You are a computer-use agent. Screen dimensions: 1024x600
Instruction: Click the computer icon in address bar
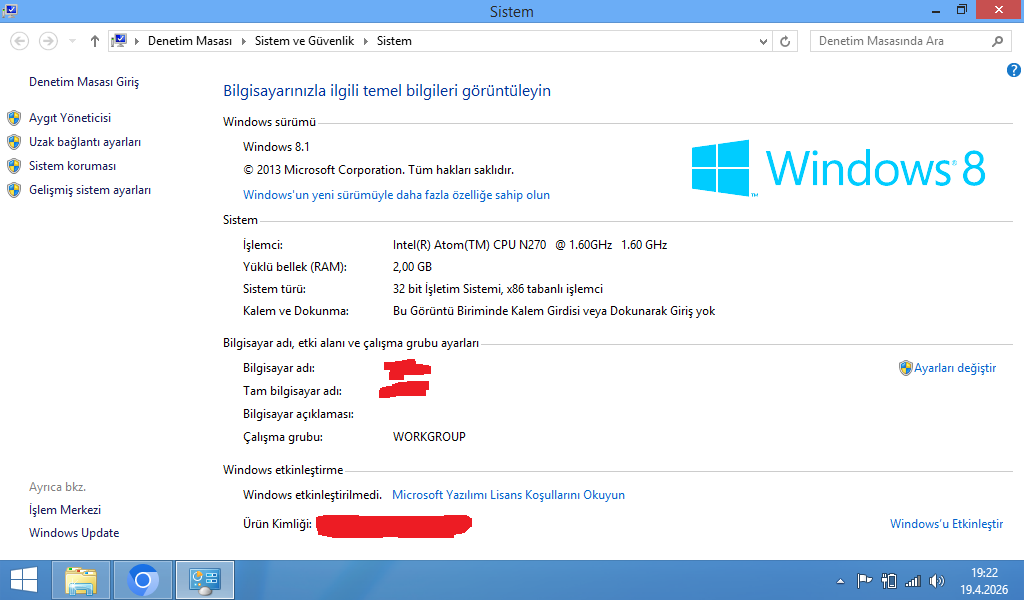[x=119, y=40]
